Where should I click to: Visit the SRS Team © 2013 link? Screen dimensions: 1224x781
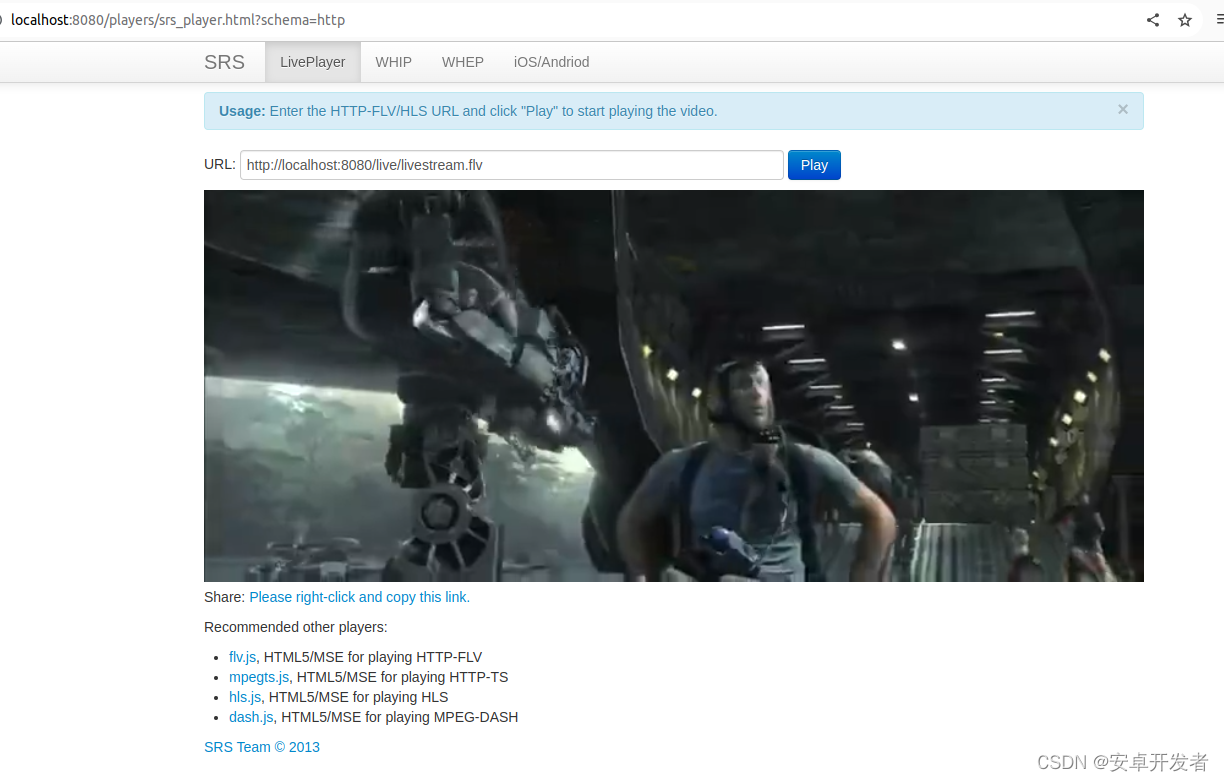pyautogui.click(x=262, y=747)
